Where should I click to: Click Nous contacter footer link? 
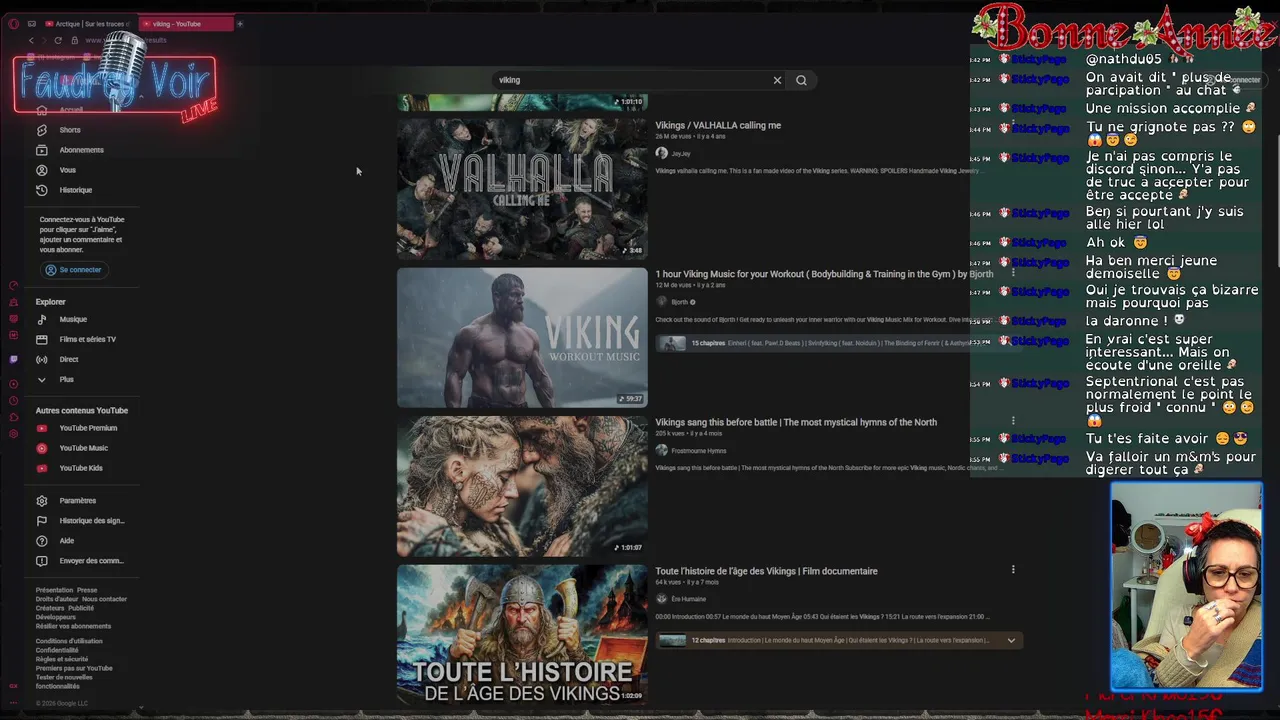click(x=105, y=599)
